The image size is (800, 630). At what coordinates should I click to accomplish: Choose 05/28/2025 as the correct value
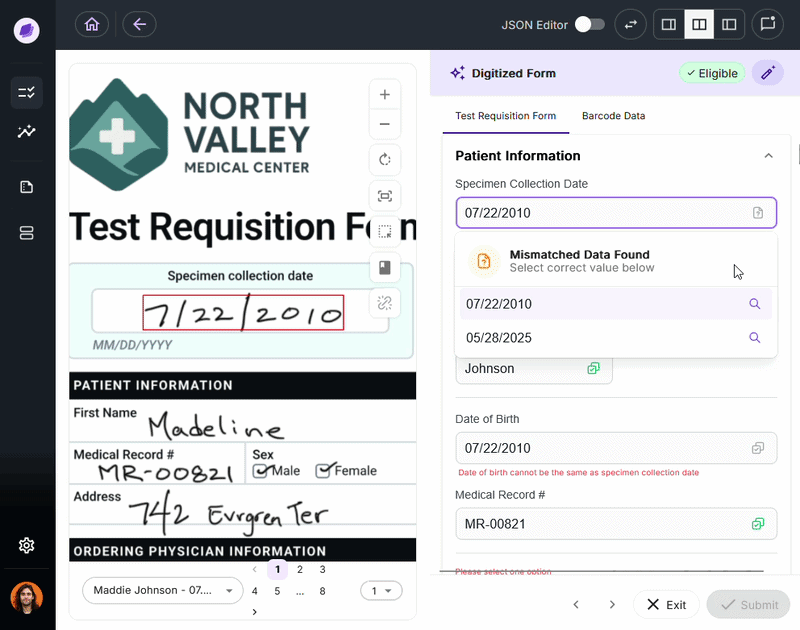499,338
